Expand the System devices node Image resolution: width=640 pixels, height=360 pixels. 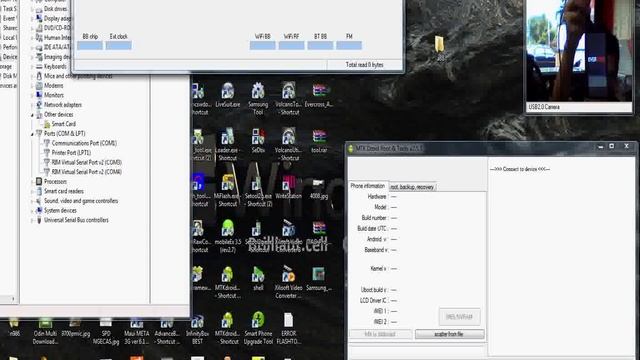(x=33, y=211)
